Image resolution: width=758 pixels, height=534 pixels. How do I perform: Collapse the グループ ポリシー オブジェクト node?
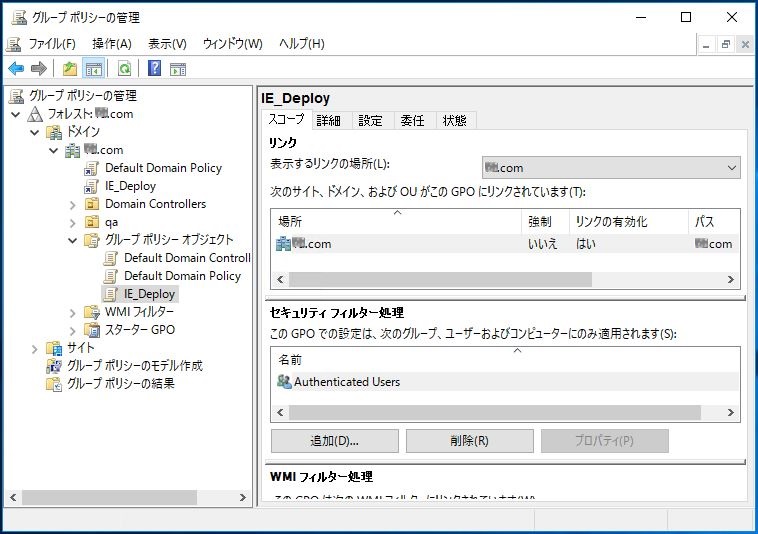click(x=73, y=240)
